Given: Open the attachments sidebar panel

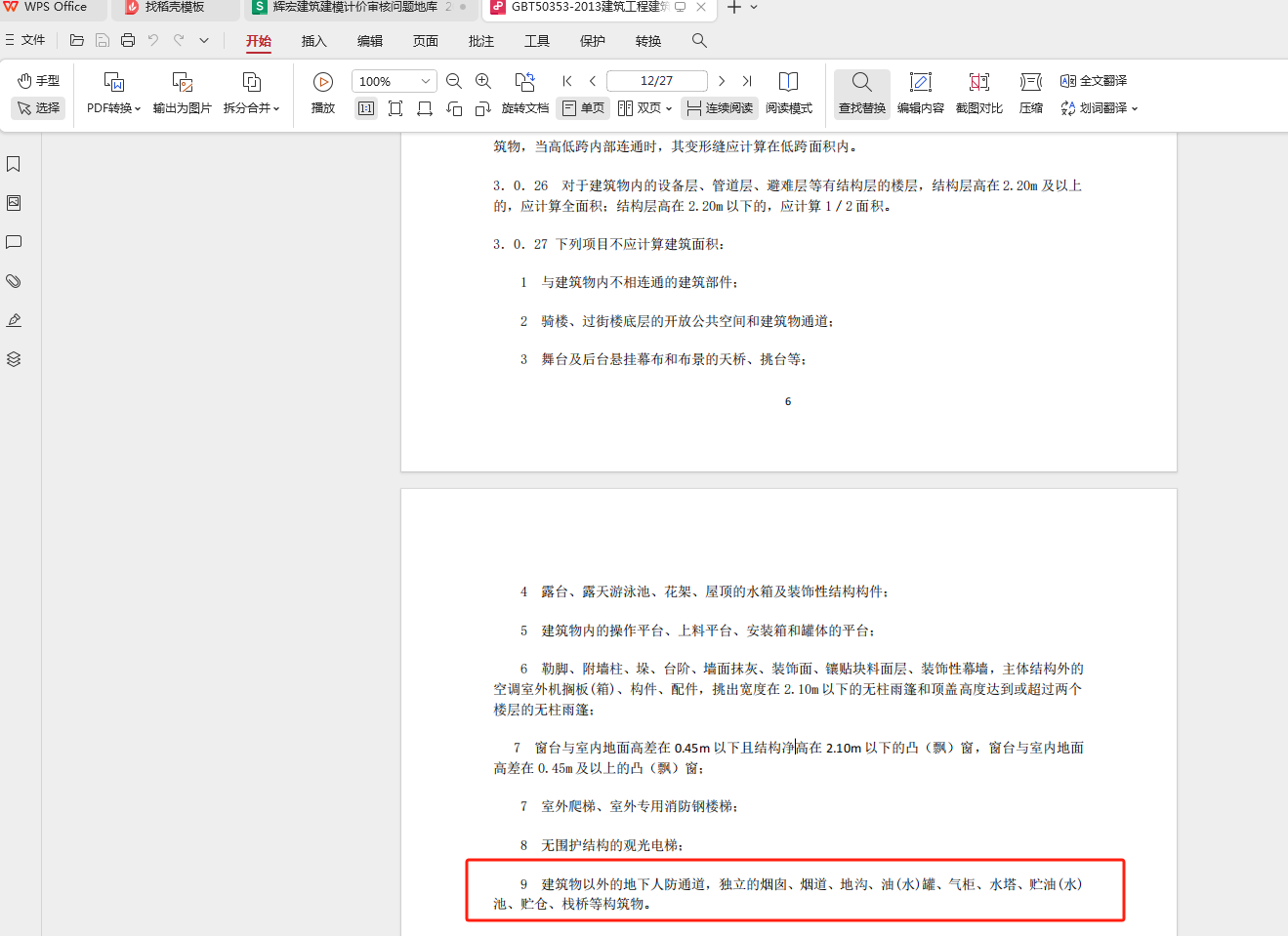Looking at the screenshot, I should coord(14,281).
